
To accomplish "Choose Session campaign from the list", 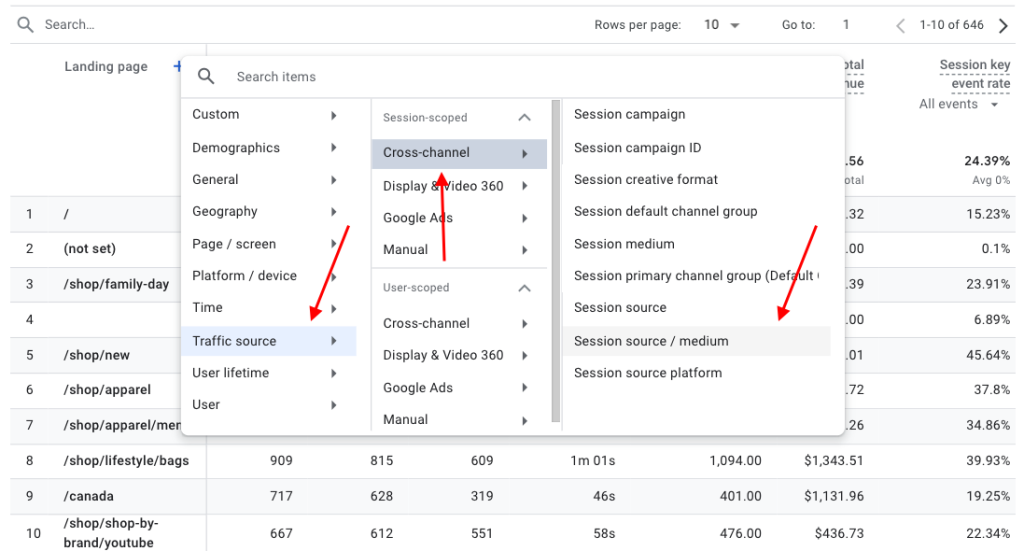I will [x=629, y=115].
